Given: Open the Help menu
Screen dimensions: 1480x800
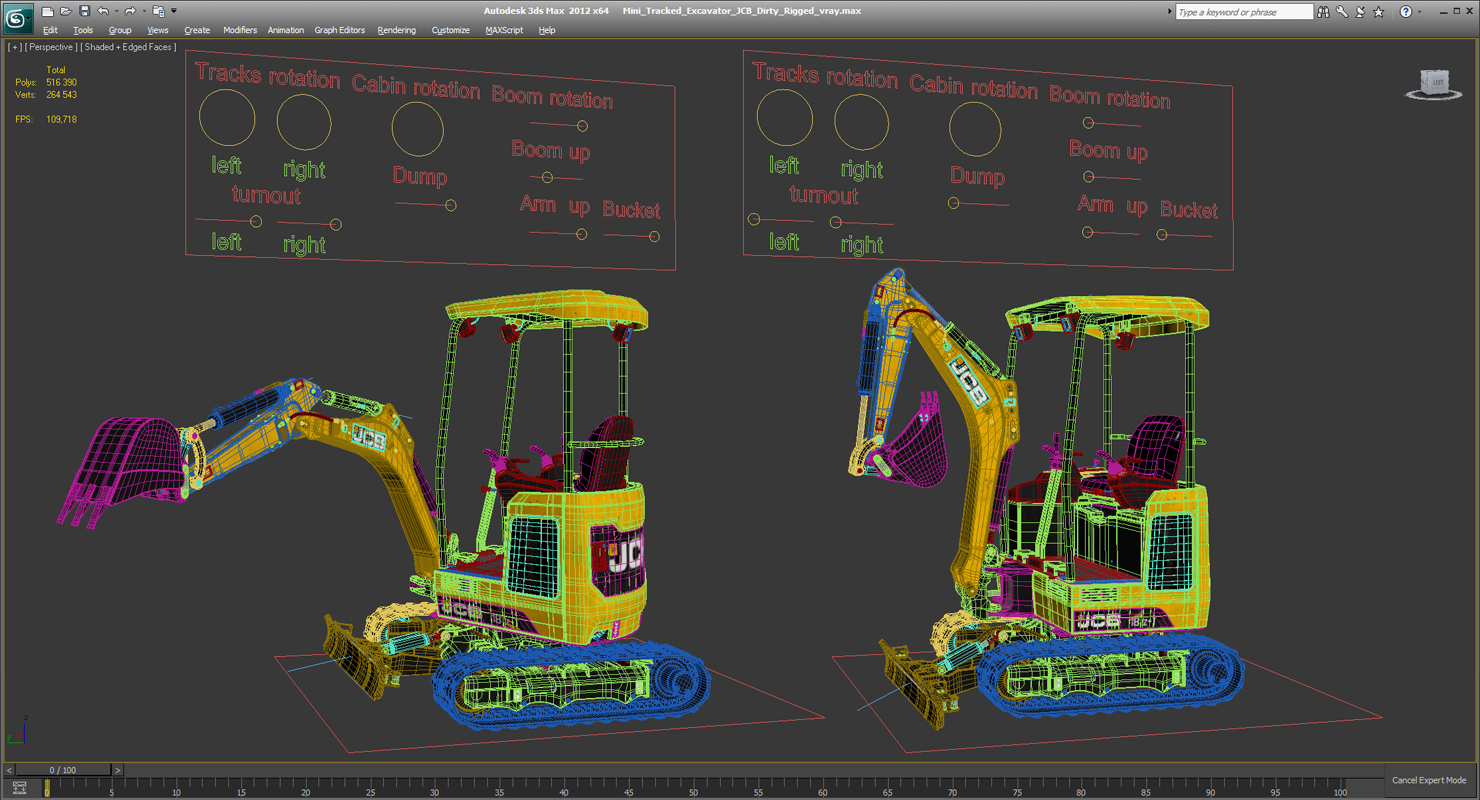Looking at the screenshot, I should pyautogui.click(x=547, y=30).
